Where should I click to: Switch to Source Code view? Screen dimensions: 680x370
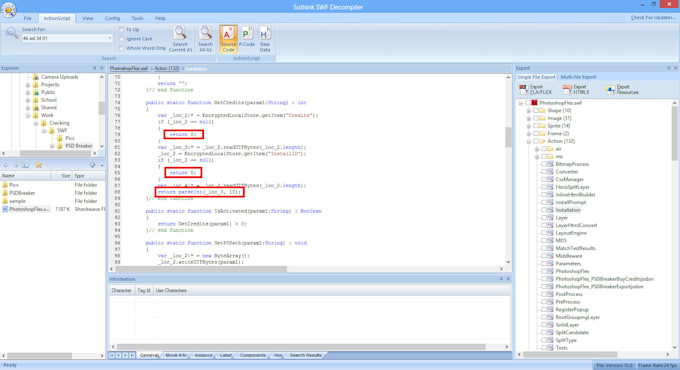click(x=228, y=39)
